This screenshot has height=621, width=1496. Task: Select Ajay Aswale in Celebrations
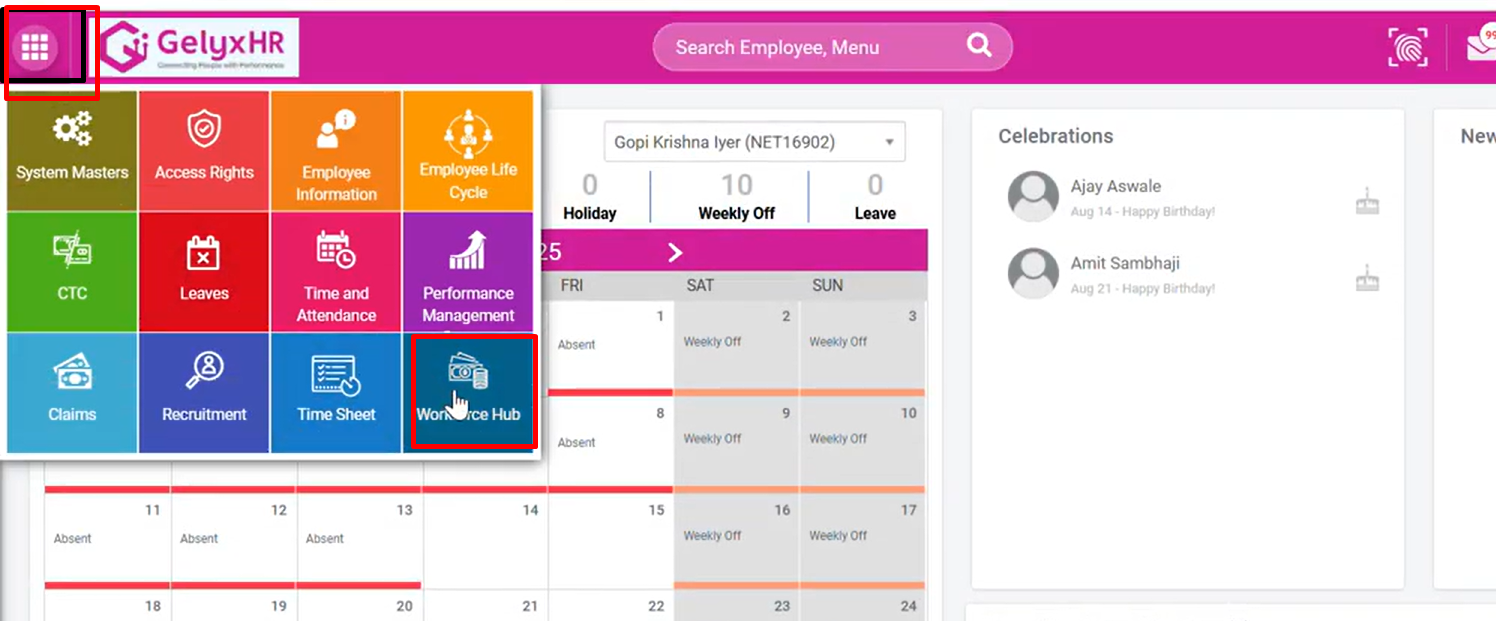click(1115, 187)
